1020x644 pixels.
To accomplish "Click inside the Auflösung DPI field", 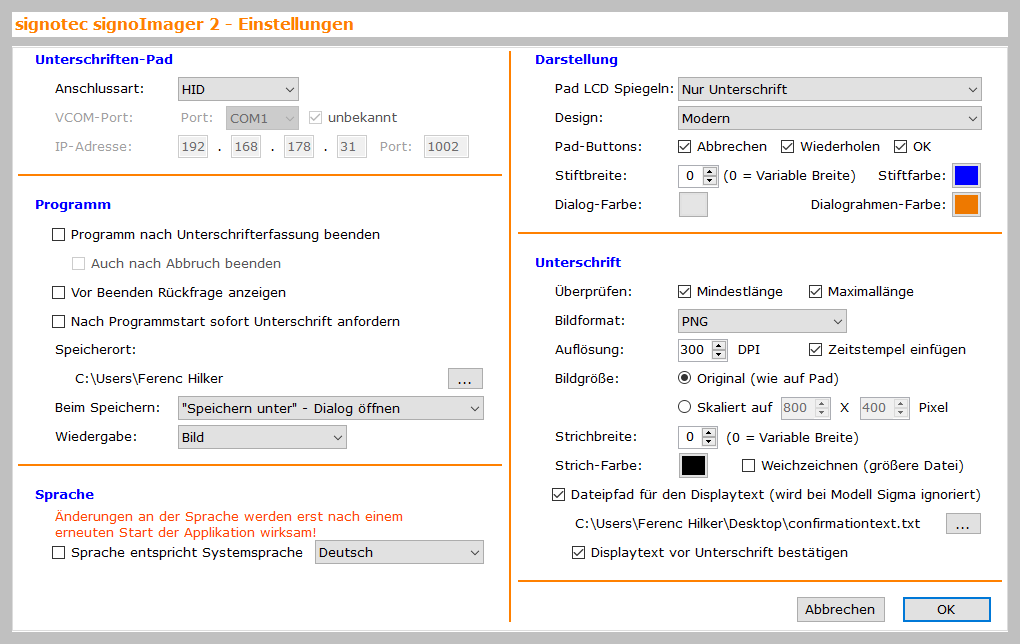I will (x=690, y=350).
